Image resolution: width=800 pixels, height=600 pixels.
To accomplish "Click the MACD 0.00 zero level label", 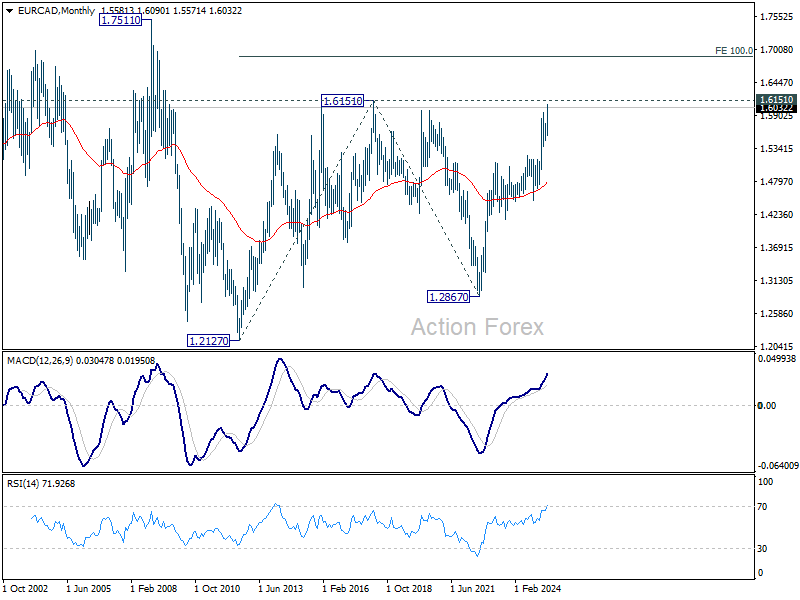I will pos(767,406).
